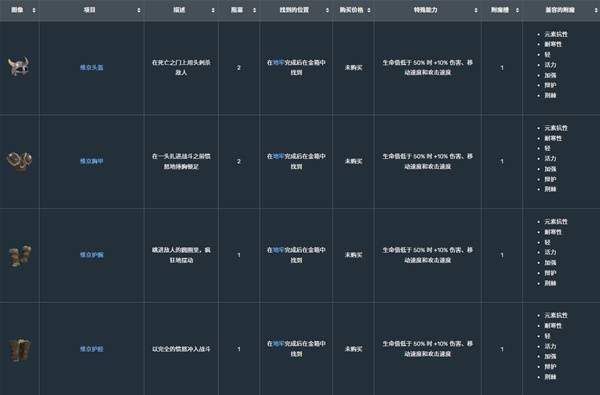This screenshot has width=600, height=395.
Task: Click the helmet description starting 在死亡之门上
Action: (x=181, y=67)
